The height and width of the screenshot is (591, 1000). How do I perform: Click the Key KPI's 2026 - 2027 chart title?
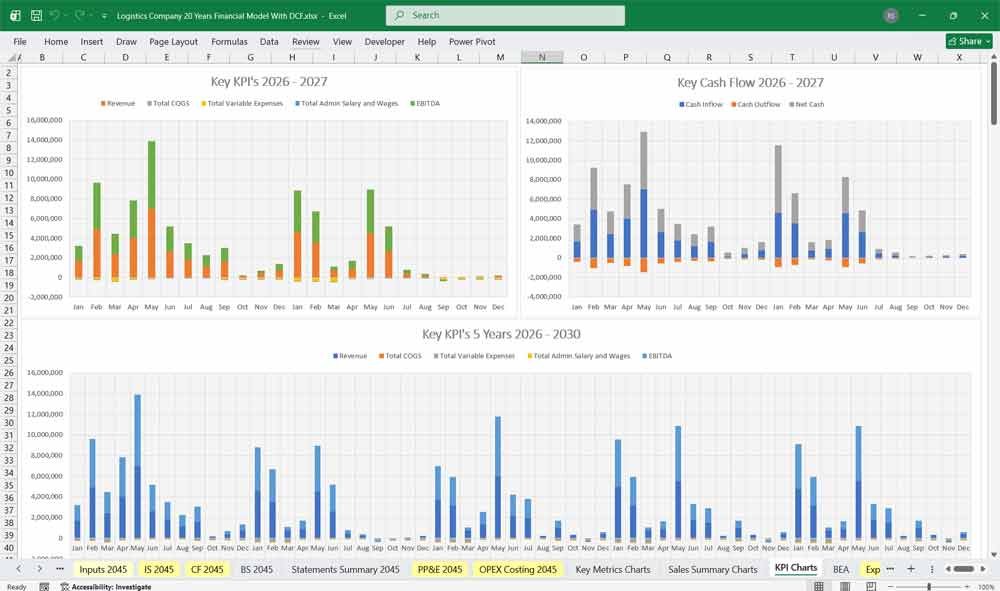click(x=269, y=82)
